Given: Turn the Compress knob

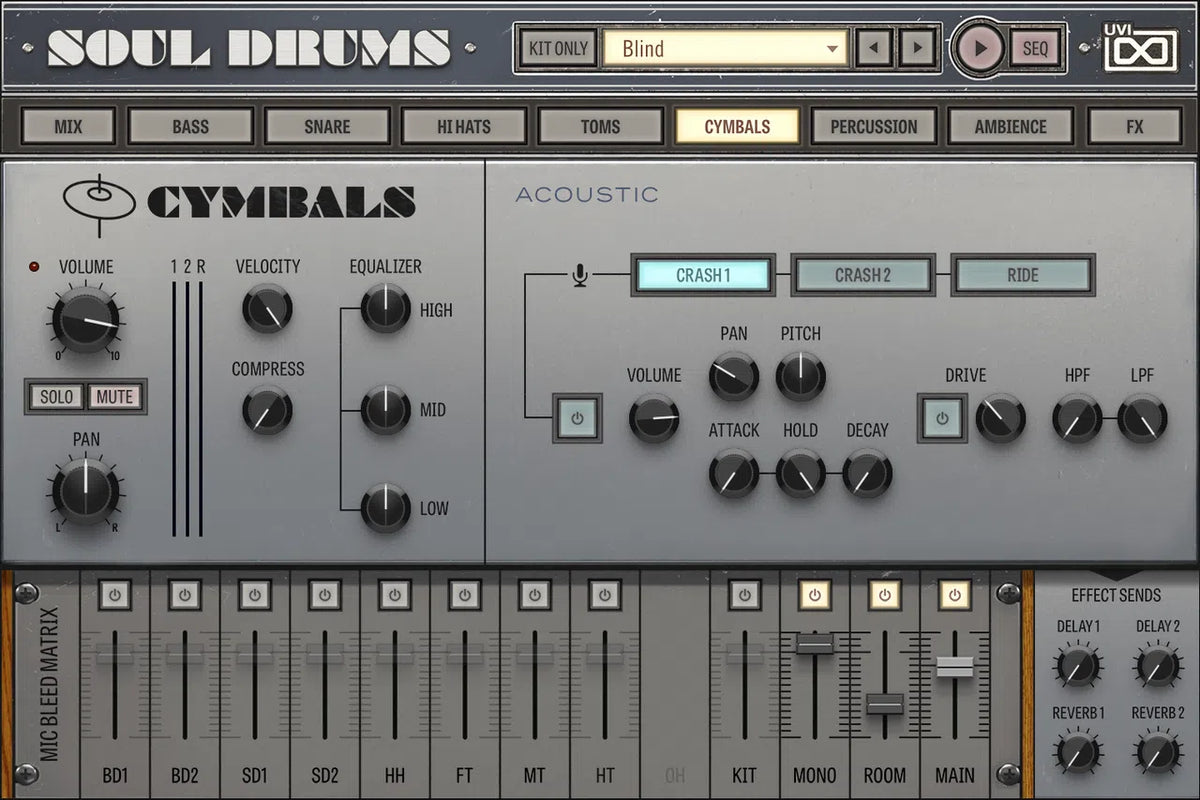Looking at the screenshot, I should pyautogui.click(x=266, y=411).
